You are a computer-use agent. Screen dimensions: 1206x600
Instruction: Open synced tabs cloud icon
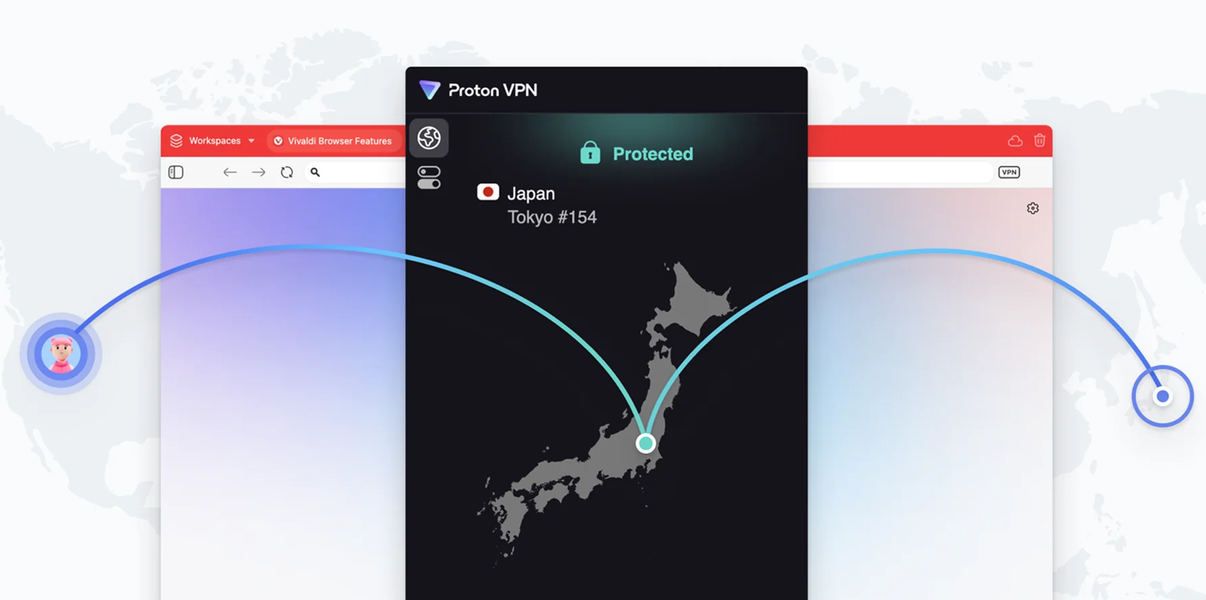coord(1015,141)
